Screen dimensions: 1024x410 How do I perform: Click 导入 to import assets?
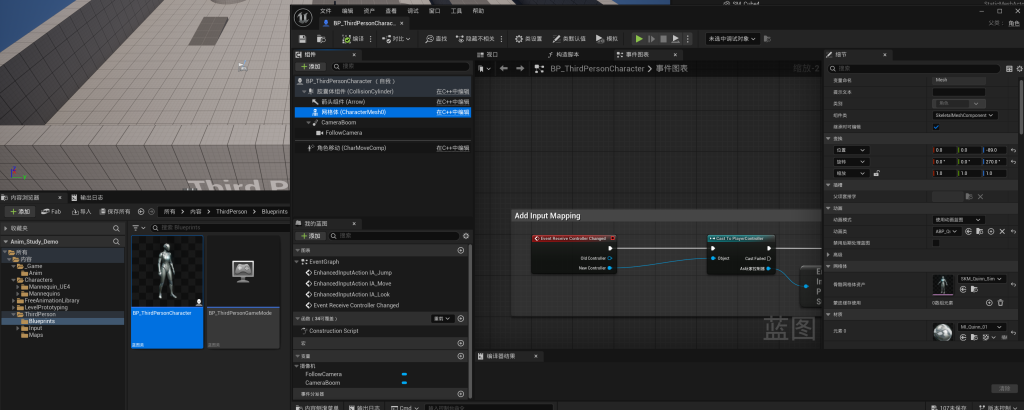click(x=81, y=212)
